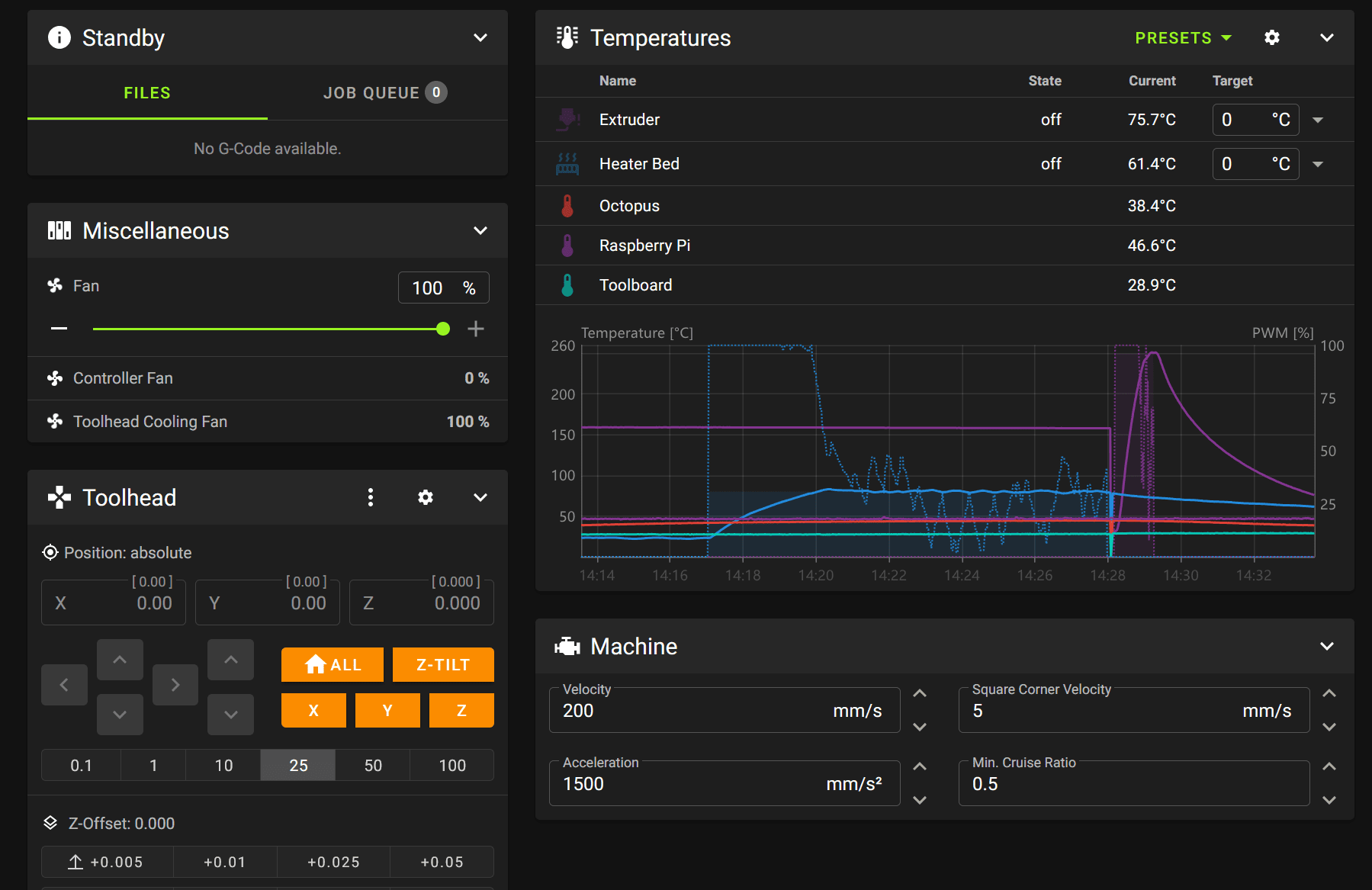Click the X position input field
This screenshot has width=1372, height=890.
point(114,602)
